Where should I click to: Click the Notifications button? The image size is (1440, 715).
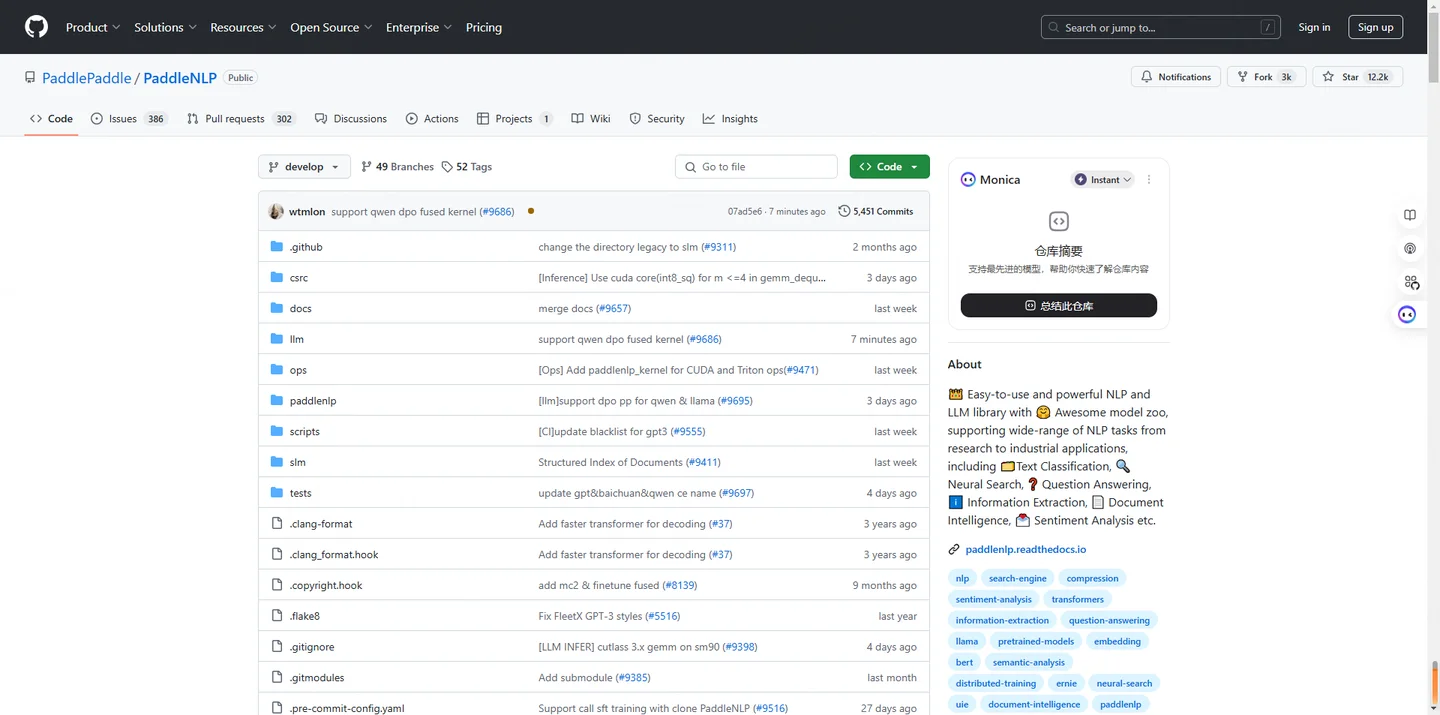(1176, 77)
